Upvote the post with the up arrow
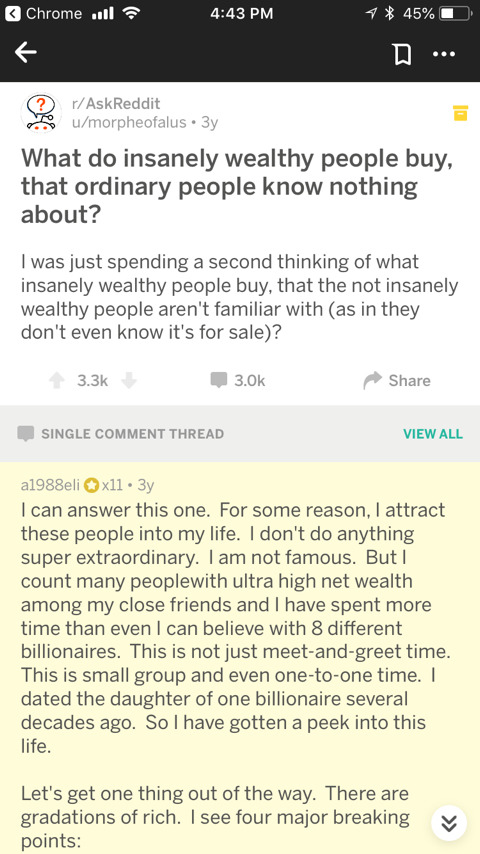Screen dimensions: 480x854 [57, 380]
